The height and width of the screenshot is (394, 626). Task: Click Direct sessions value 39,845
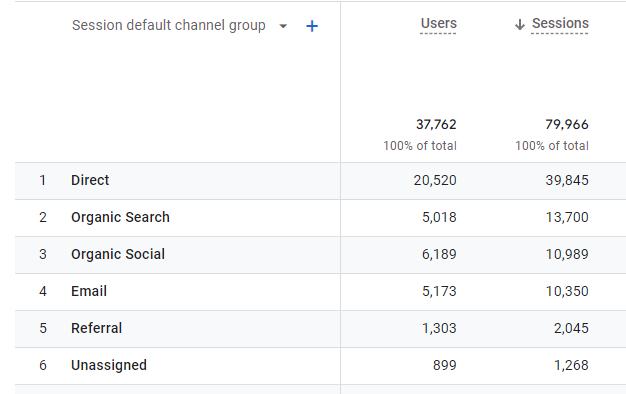point(567,180)
